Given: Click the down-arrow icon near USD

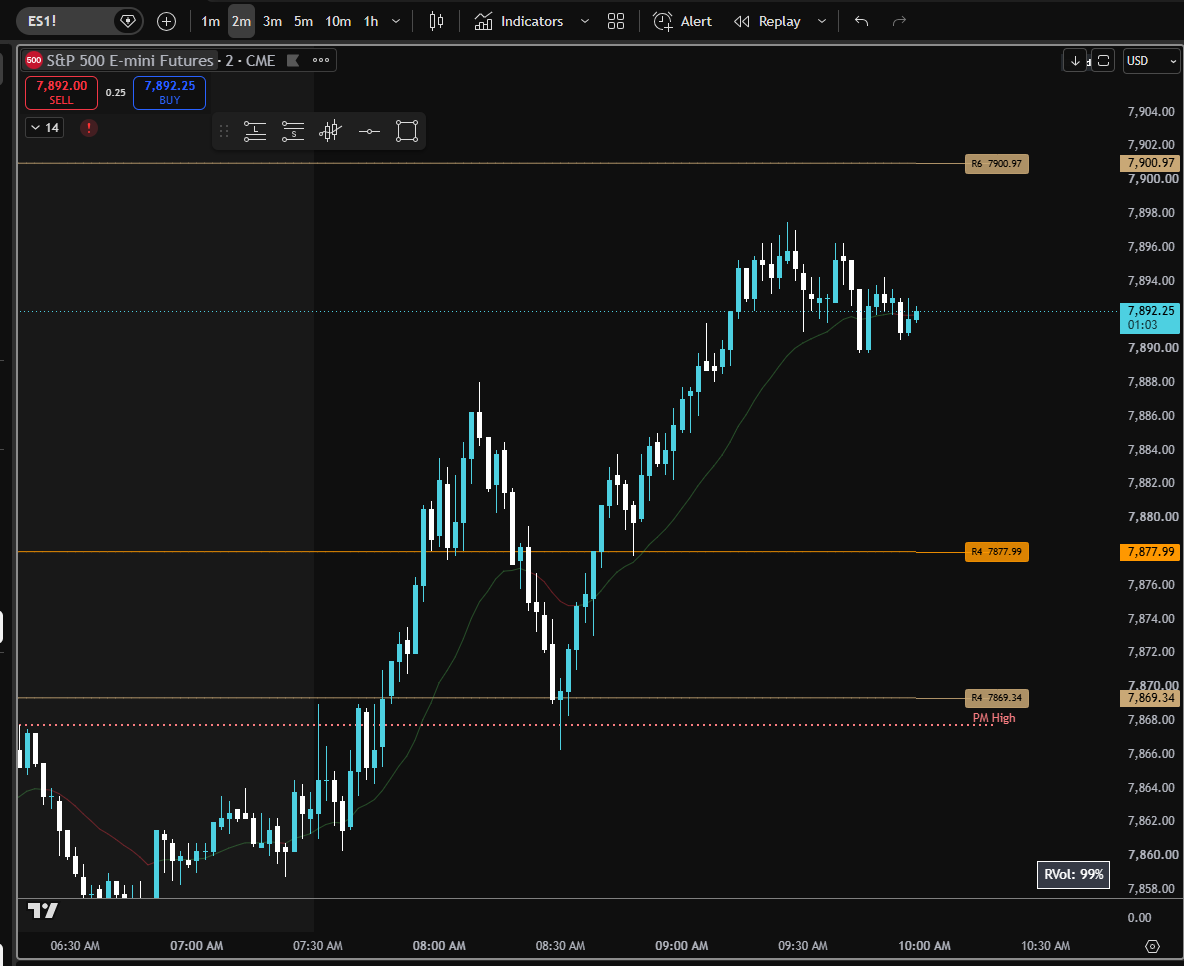Looking at the screenshot, I should [1075, 60].
